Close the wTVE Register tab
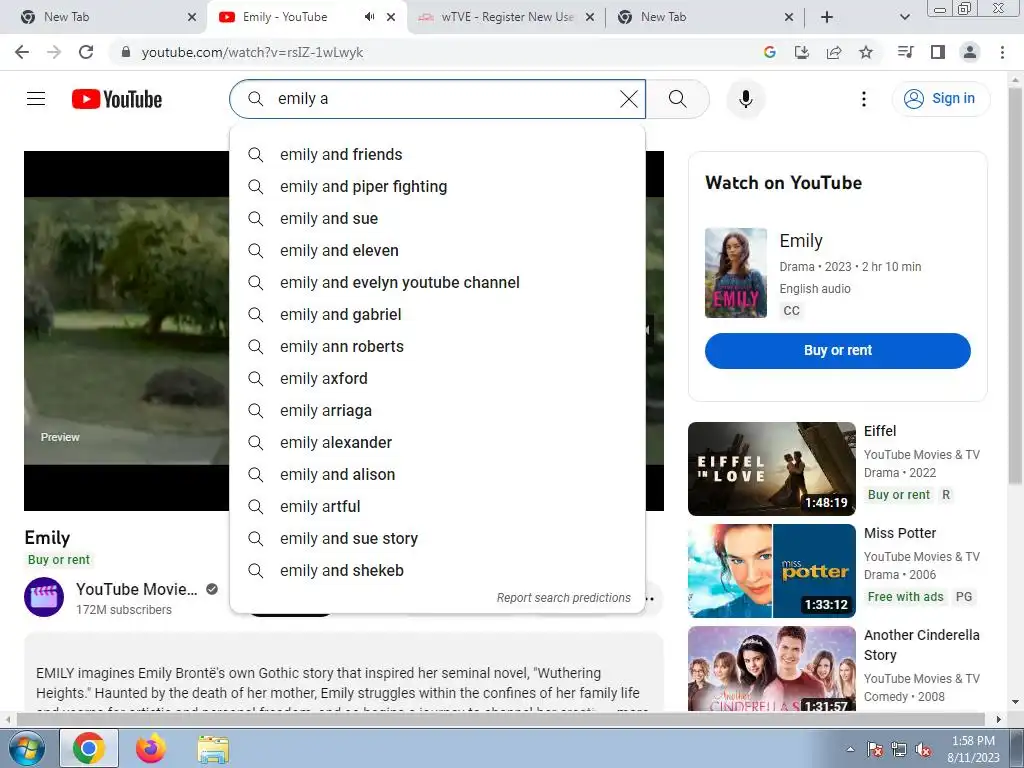This screenshot has height=768, width=1024. [590, 17]
